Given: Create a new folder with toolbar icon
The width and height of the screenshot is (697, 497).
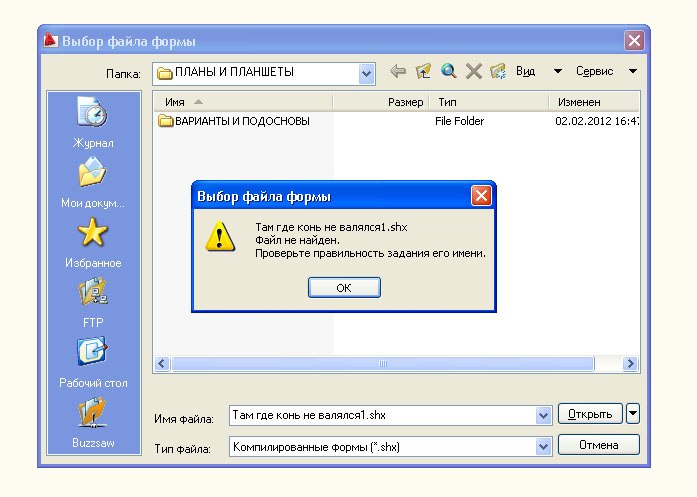Looking at the screenshot, I should (498, 72).
